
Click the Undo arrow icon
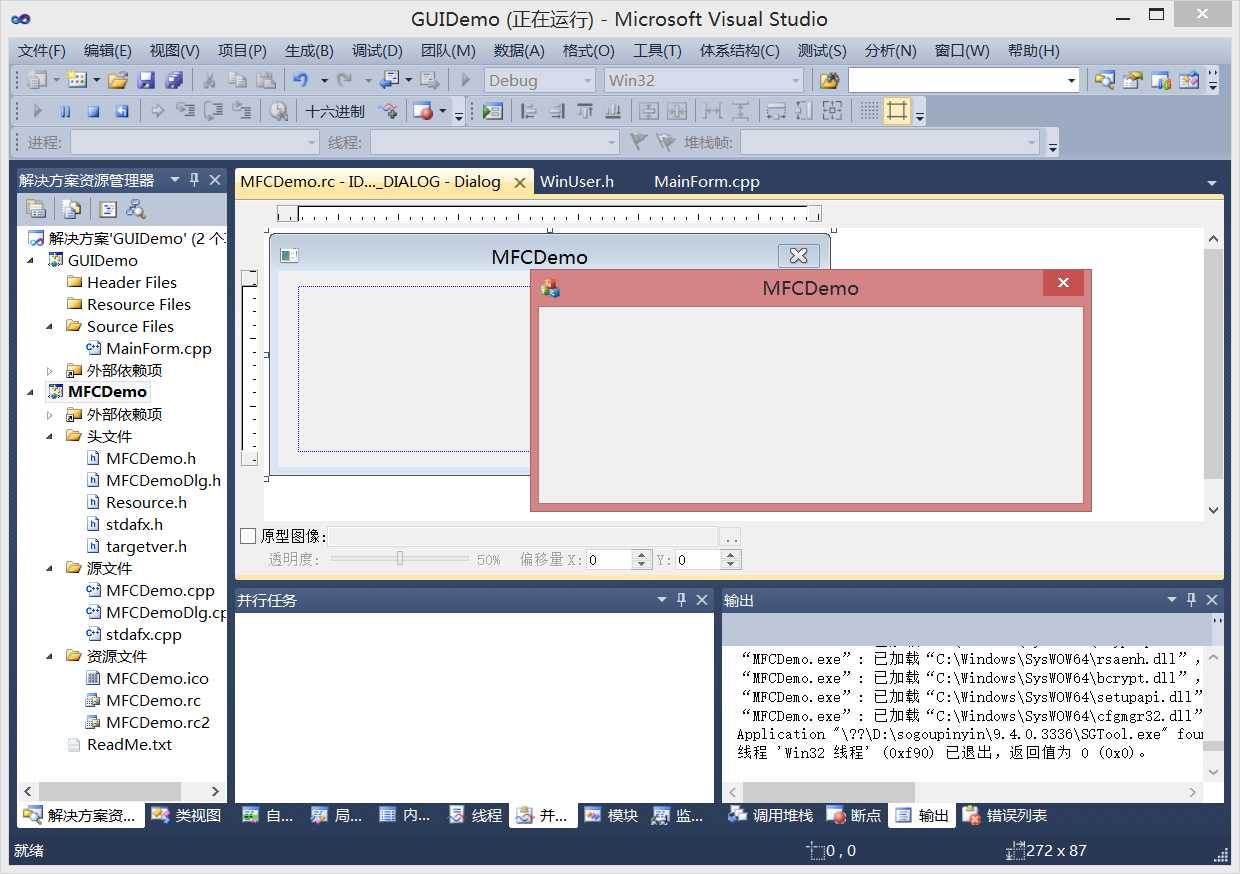[x=300, y=81]
